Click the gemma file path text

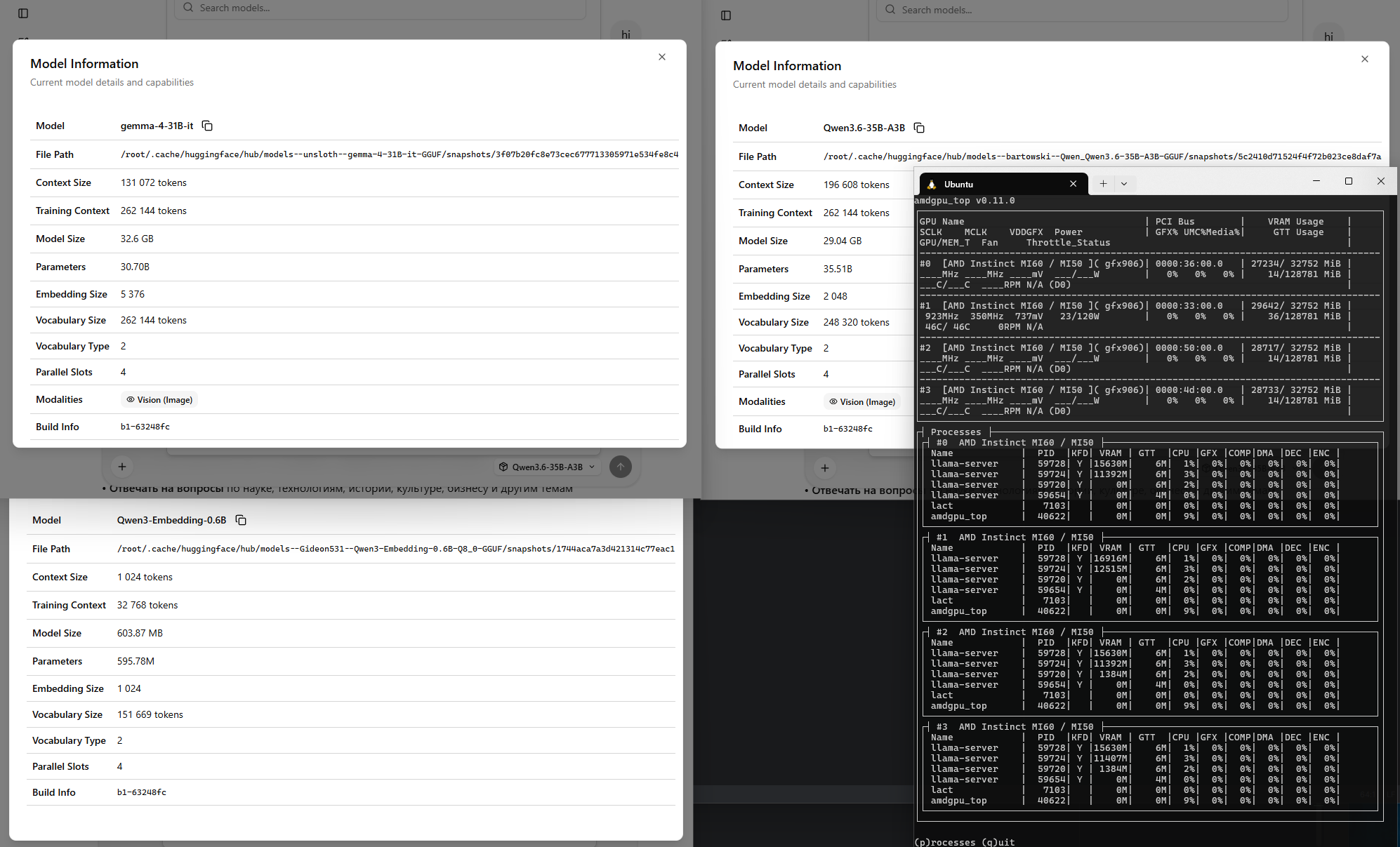(399, 154)
